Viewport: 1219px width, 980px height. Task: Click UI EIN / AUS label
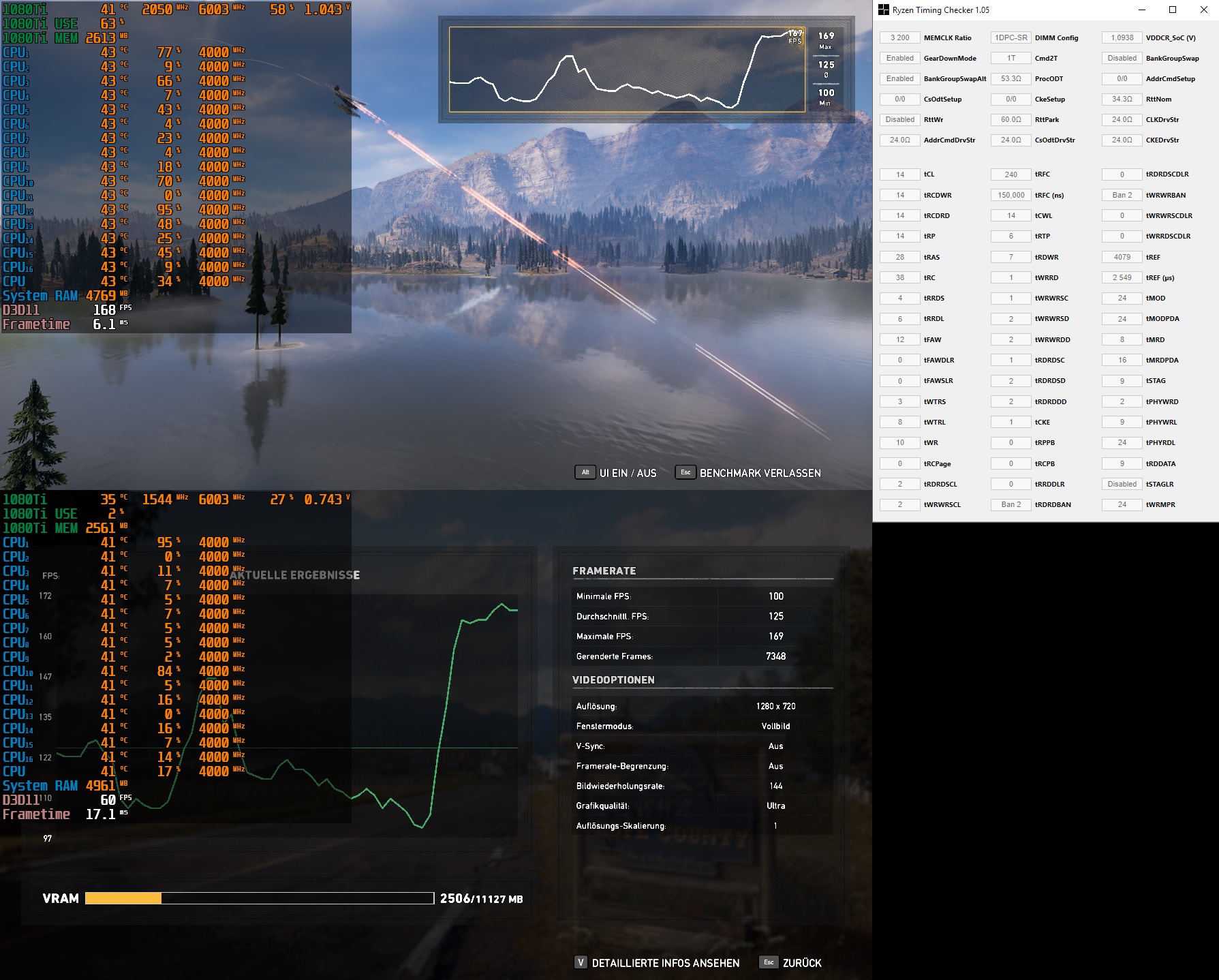click(628, 473)
